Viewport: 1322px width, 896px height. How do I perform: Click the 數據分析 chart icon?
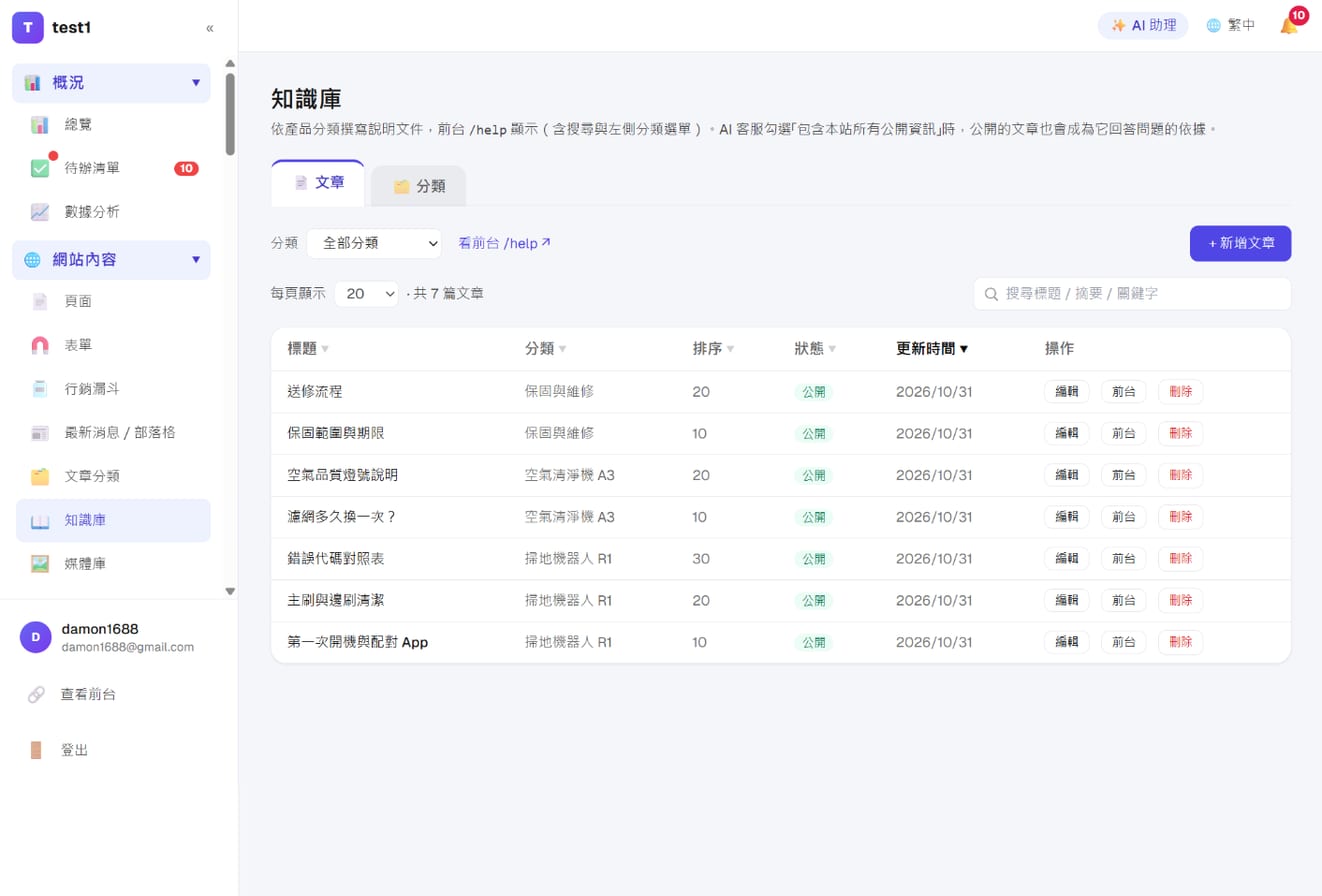coord(40,212)
